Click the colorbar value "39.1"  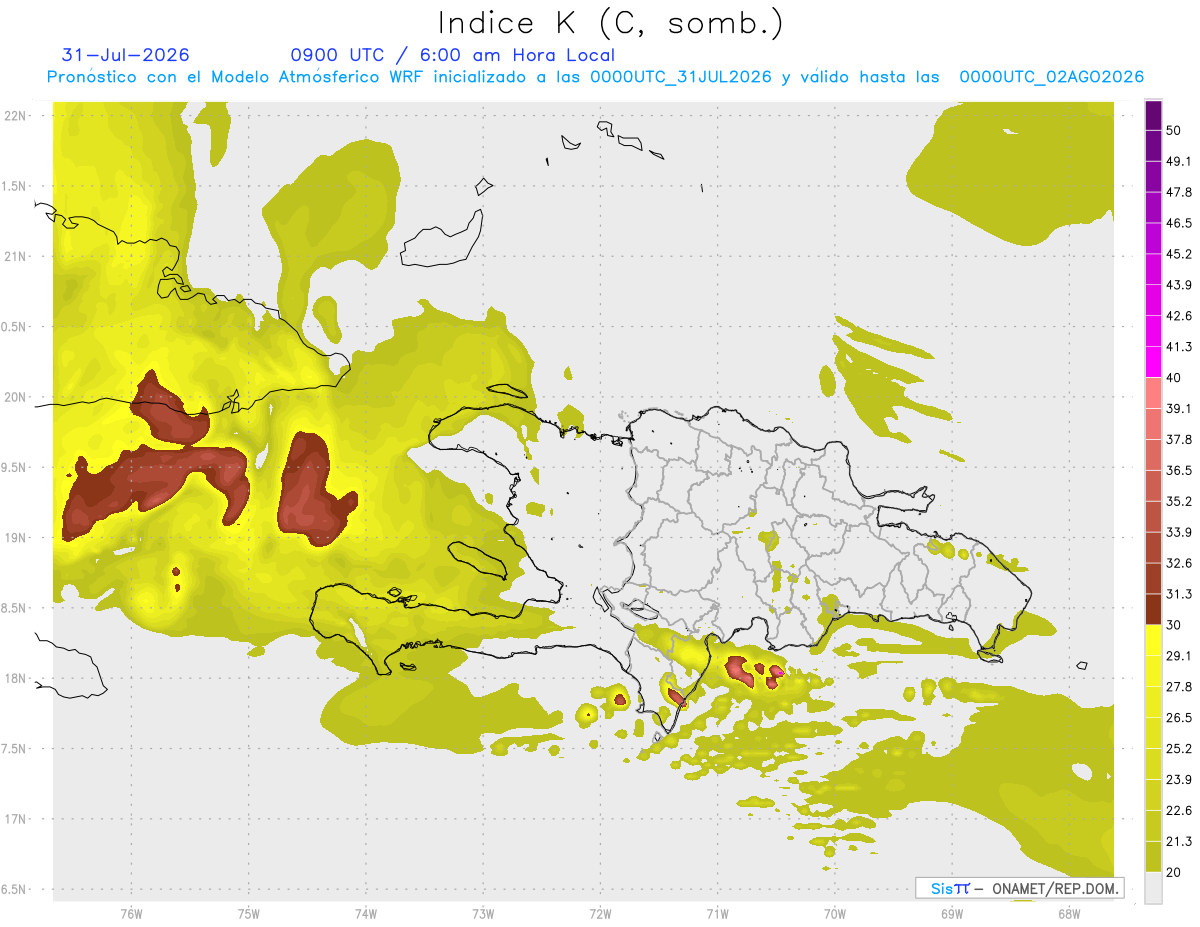click(x=1179, y=409)
